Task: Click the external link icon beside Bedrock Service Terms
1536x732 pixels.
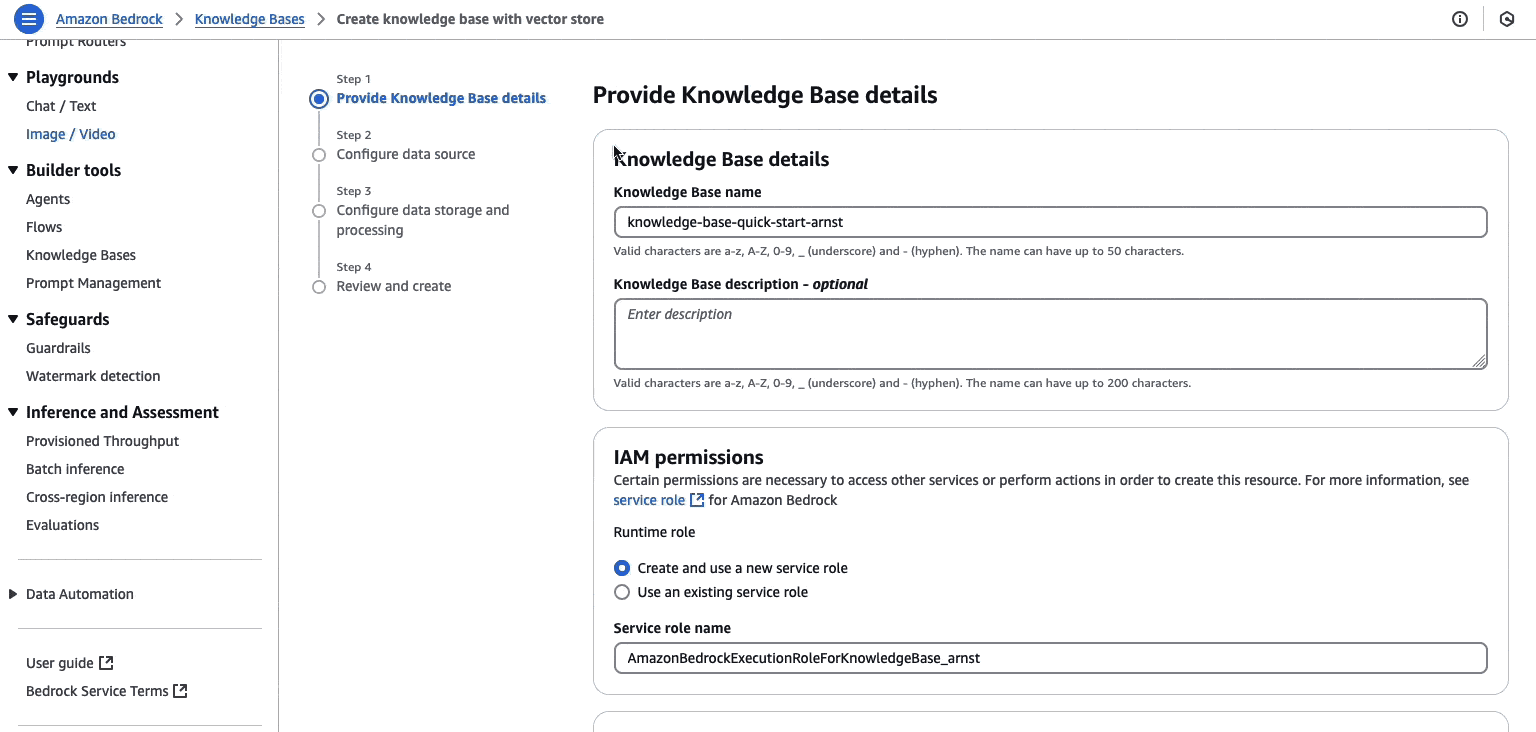Action: pos(181,690)
